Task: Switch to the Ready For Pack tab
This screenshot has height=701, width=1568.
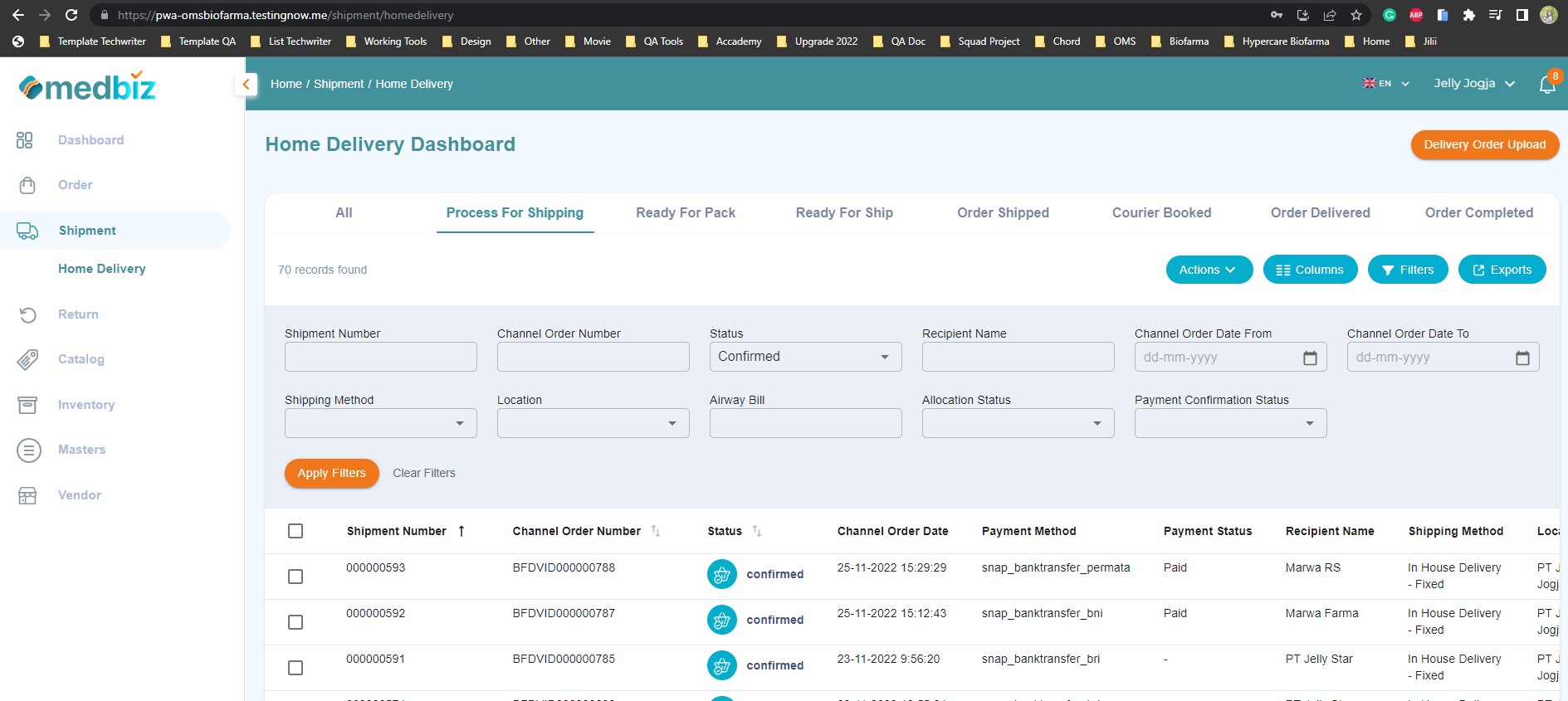Action: click(x=686, y=213)
